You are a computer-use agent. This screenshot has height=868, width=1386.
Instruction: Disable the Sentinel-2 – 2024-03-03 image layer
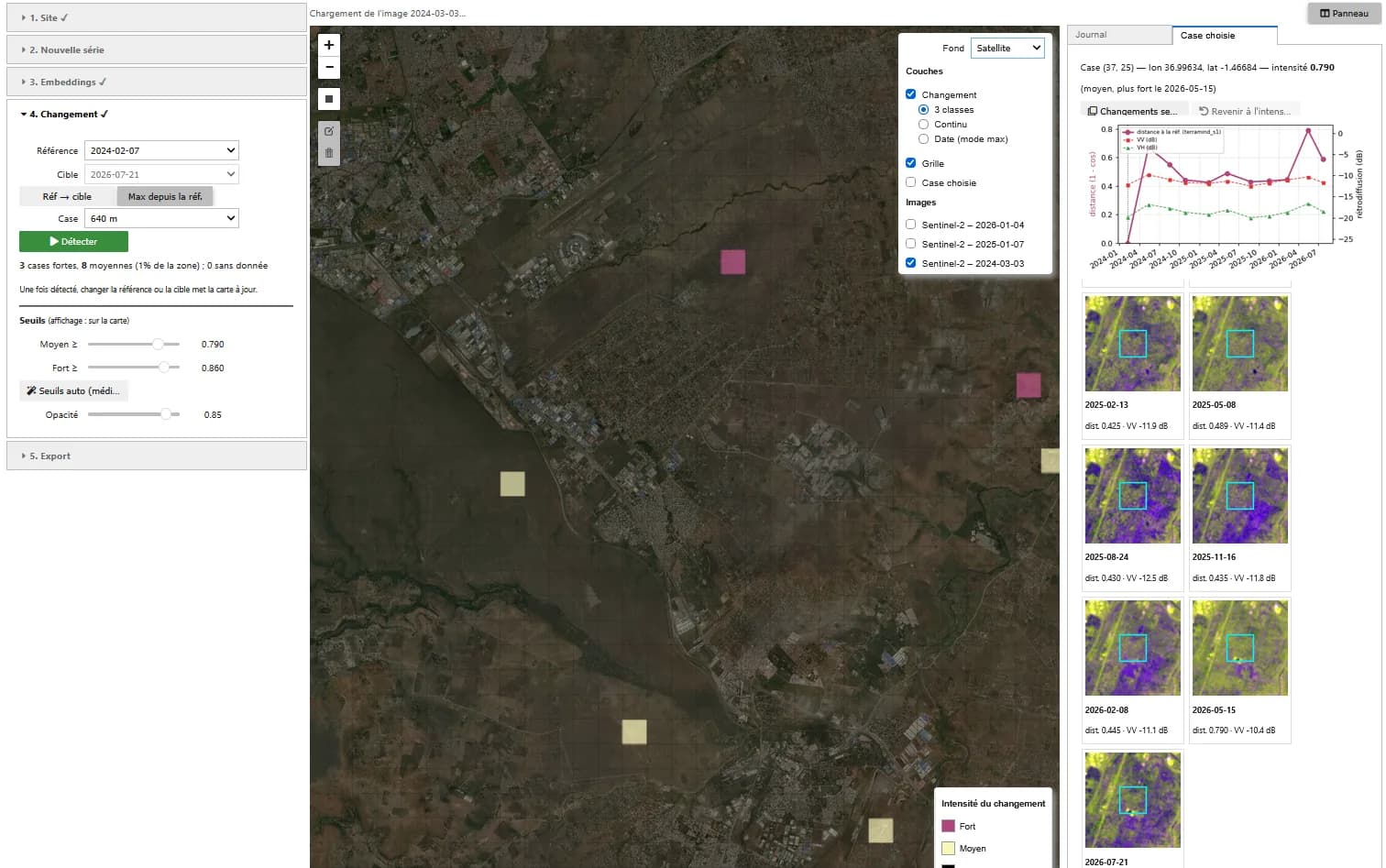point(911,263)
